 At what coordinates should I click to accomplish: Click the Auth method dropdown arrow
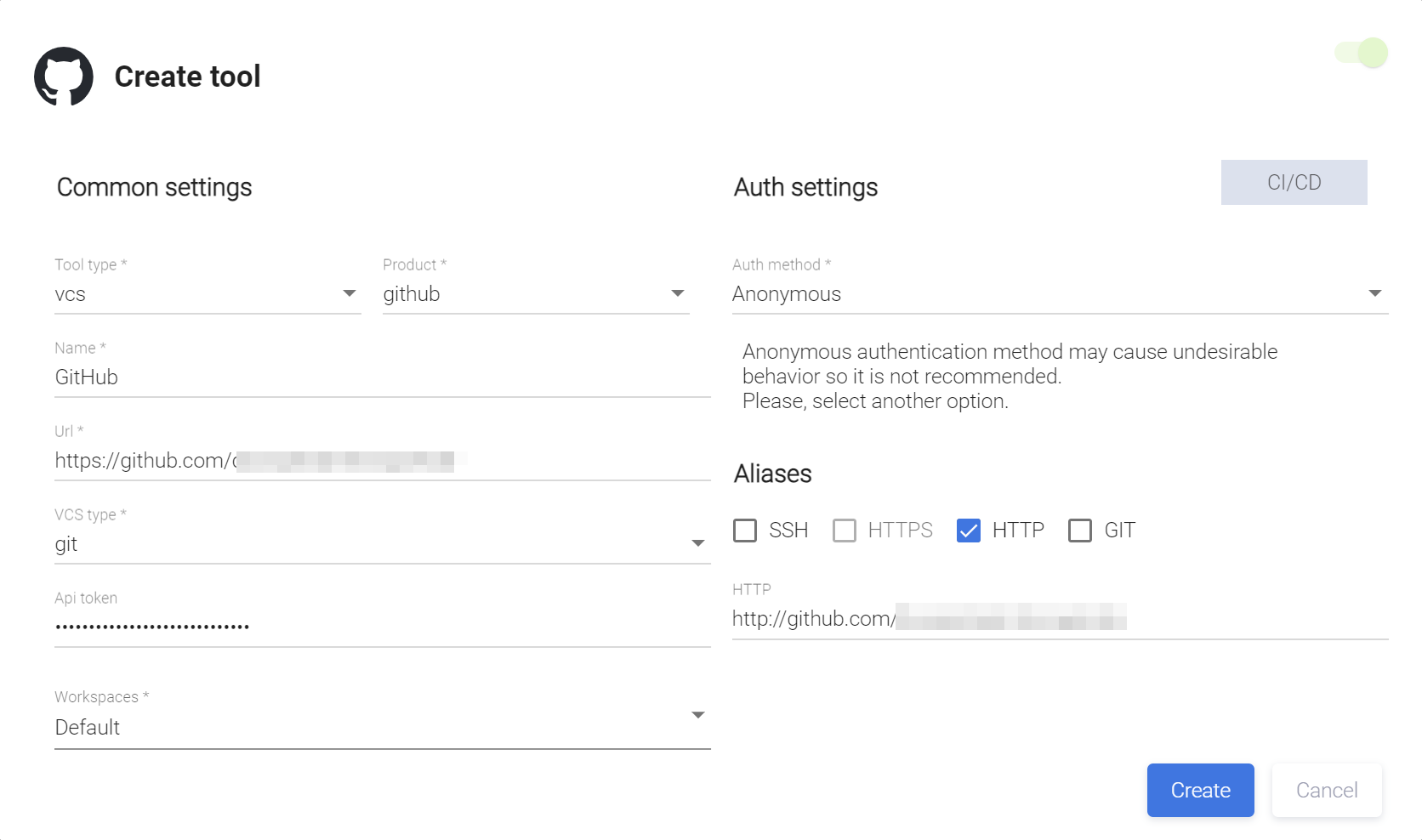[1374, 293]
